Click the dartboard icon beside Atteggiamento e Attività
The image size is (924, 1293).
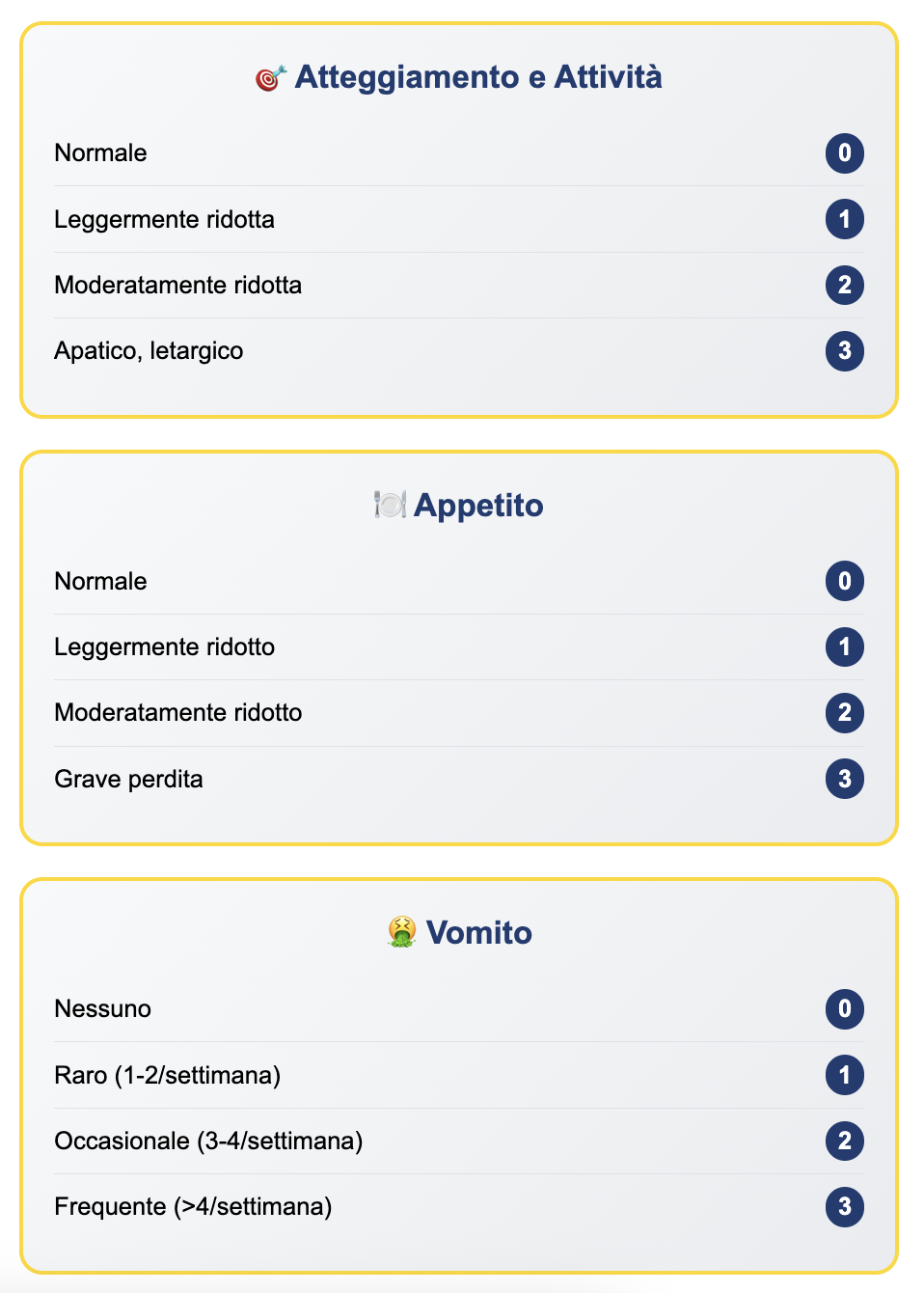click(271, 78)
